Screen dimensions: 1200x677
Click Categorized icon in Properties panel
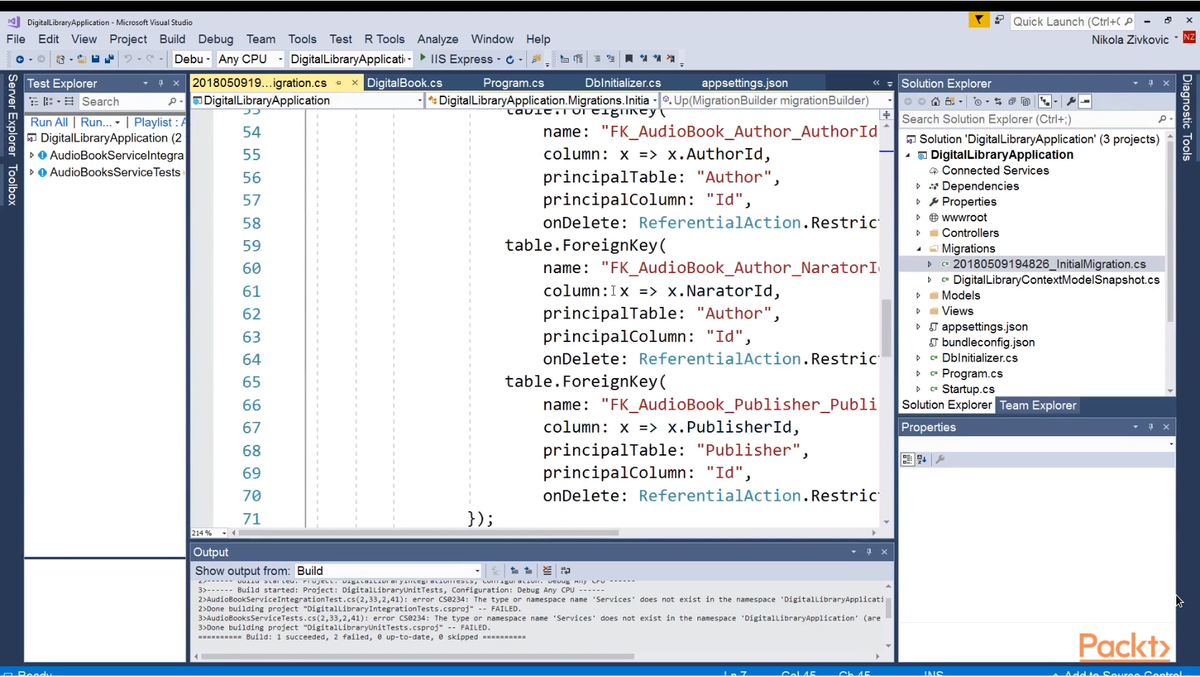(907, 459)
